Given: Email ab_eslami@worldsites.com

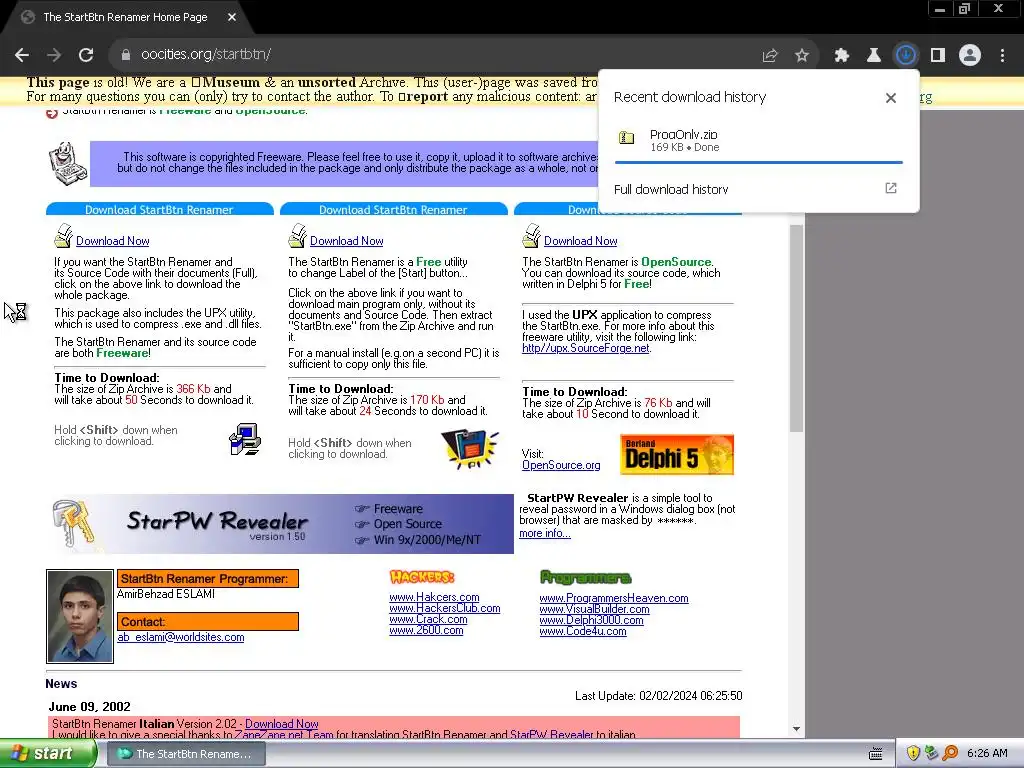Looking at the screenshot, I should click(181, 637).
